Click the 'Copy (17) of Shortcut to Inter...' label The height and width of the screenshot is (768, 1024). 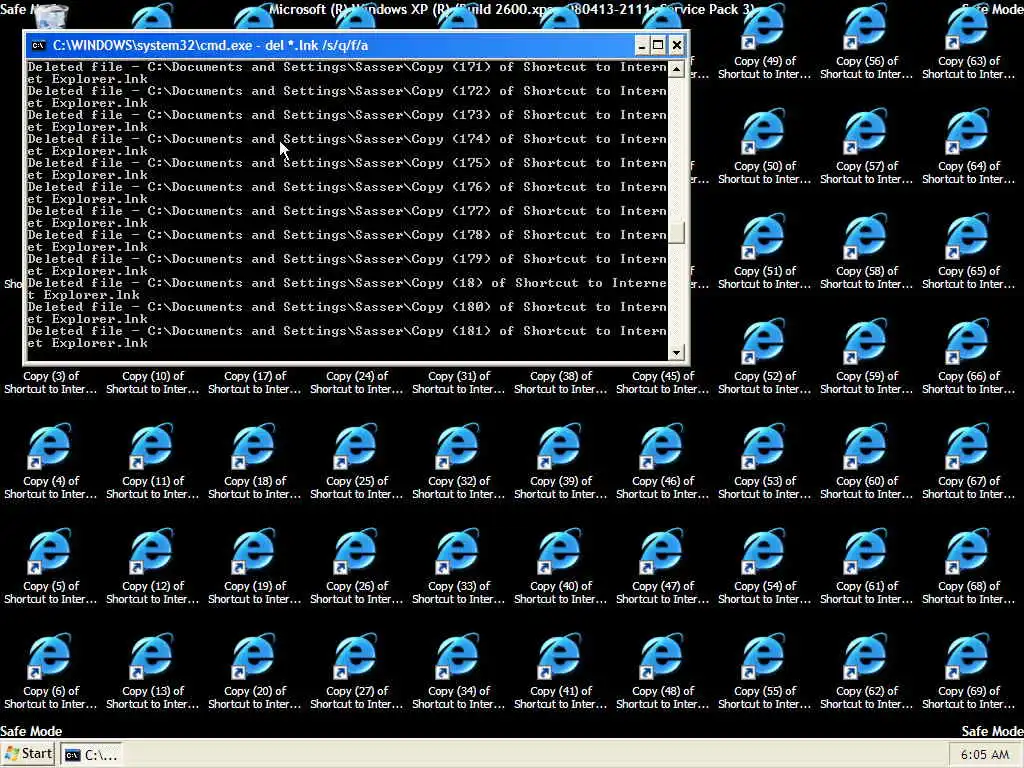click(x=254, y=383)
